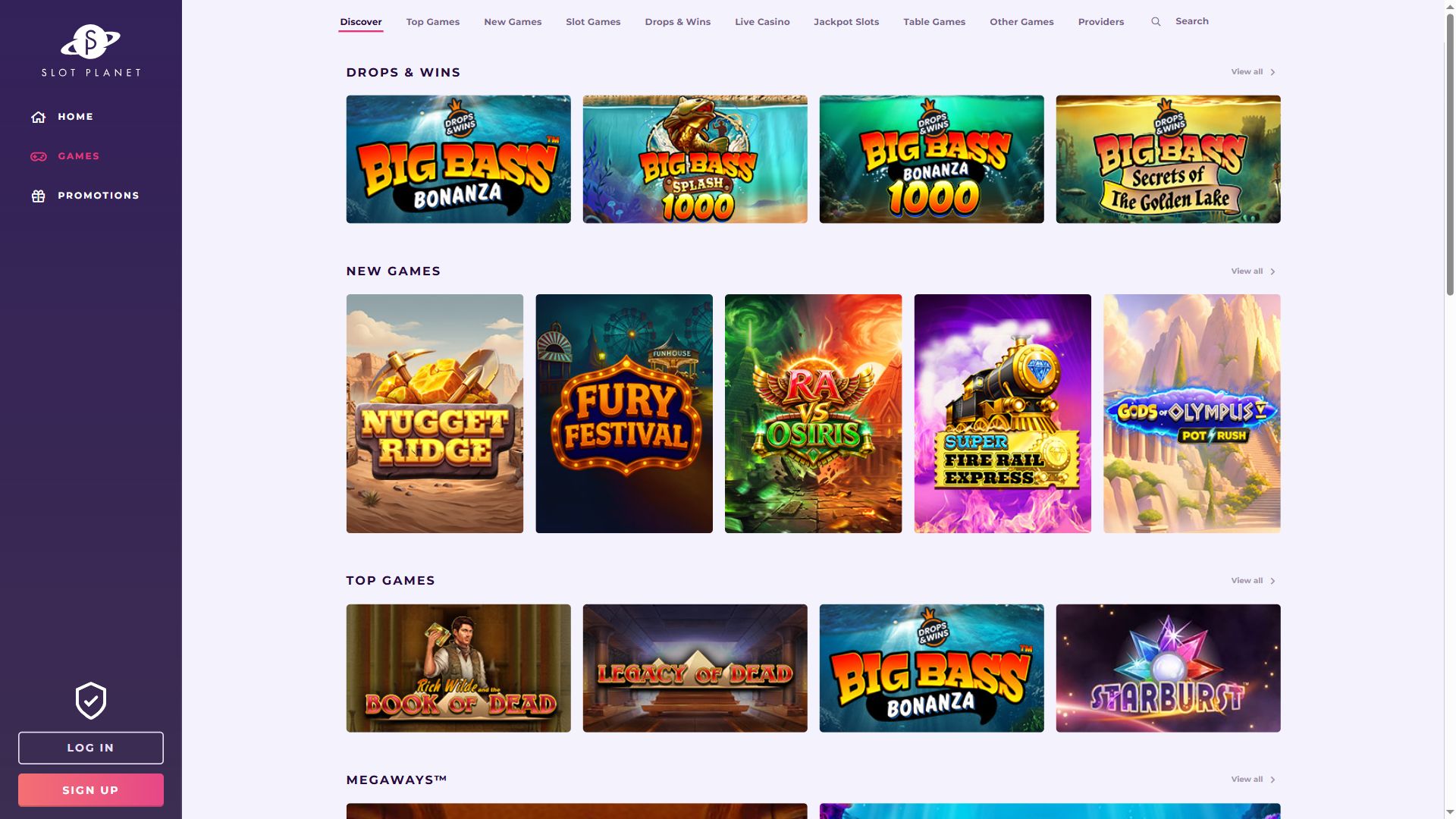The width and height of the screenshot is (1456, 819).
Task: Open Fury Festival game
Action: [x=624, y=413]
